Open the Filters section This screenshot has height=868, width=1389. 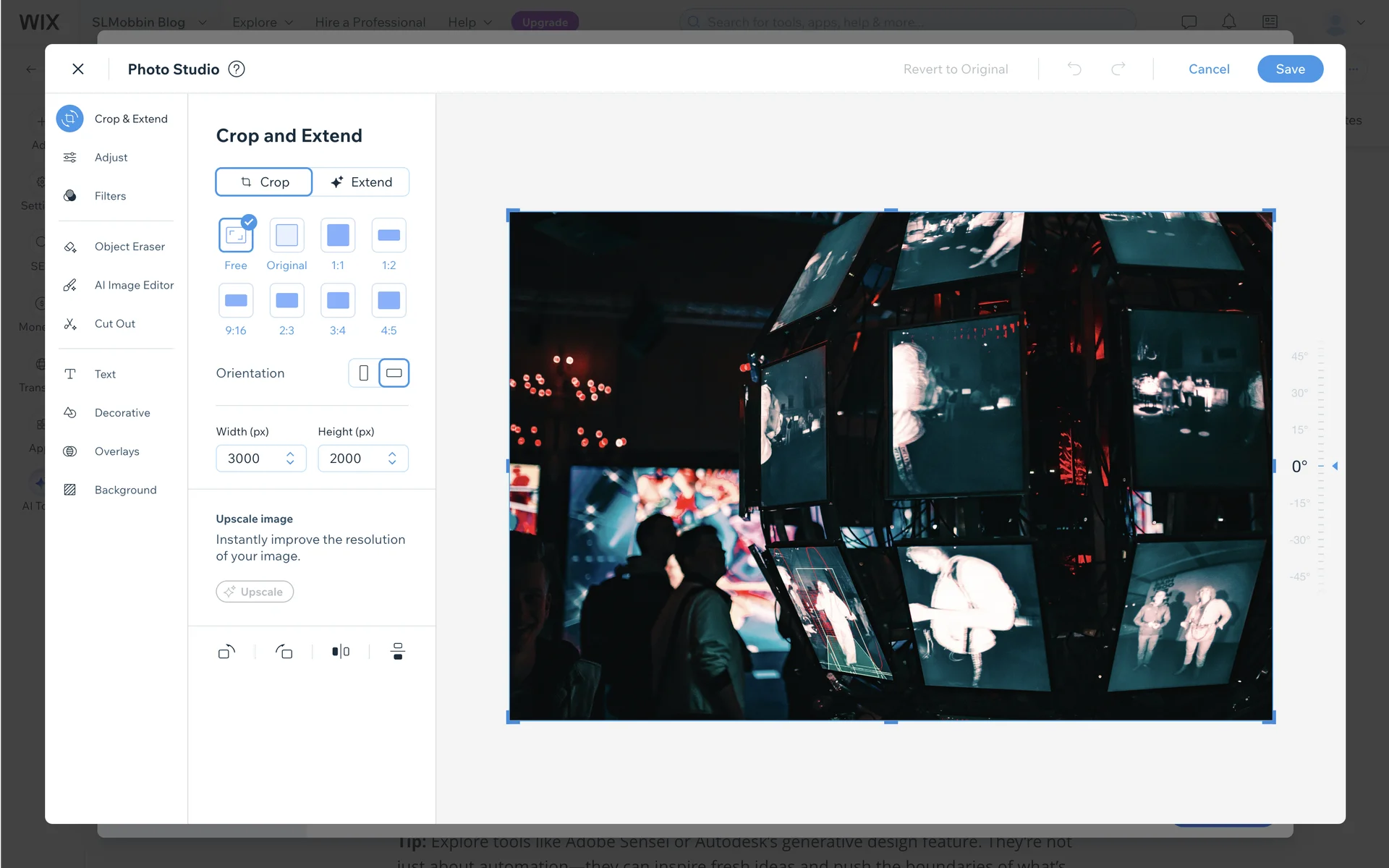110,196
